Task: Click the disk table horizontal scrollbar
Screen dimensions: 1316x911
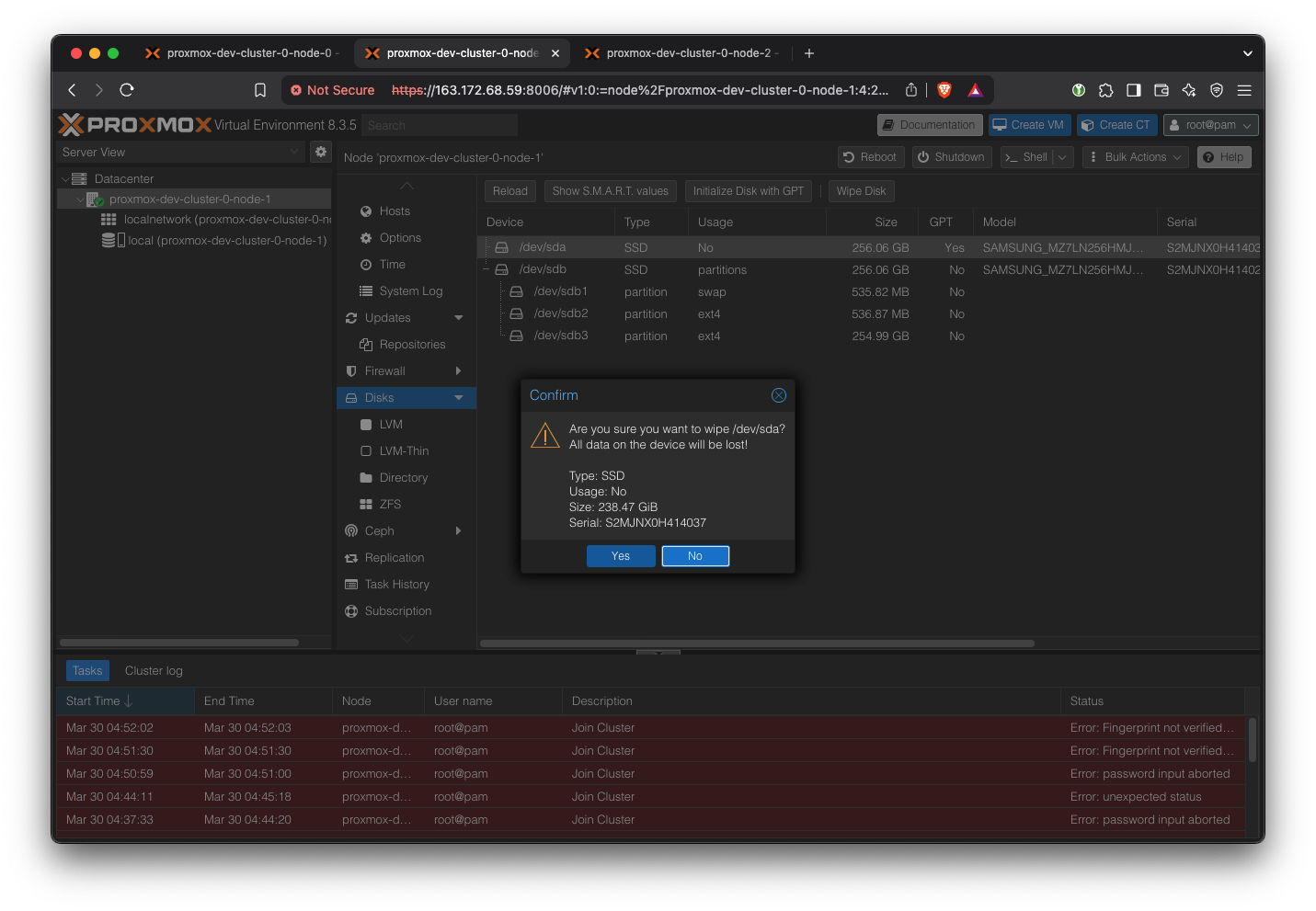Action: [x=757, y=643]
